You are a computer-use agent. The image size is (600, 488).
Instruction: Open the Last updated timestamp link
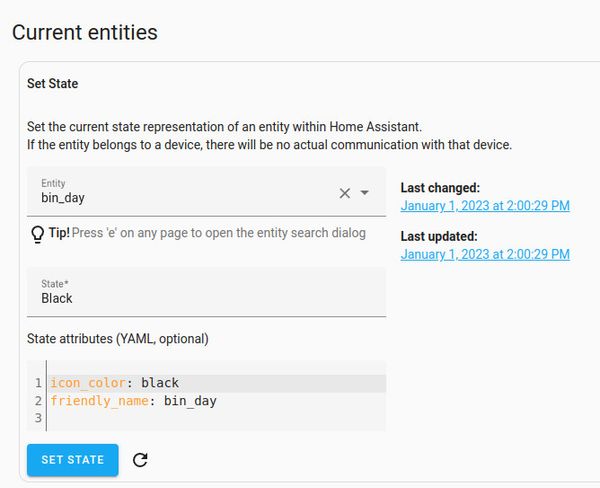click(485, 254)
